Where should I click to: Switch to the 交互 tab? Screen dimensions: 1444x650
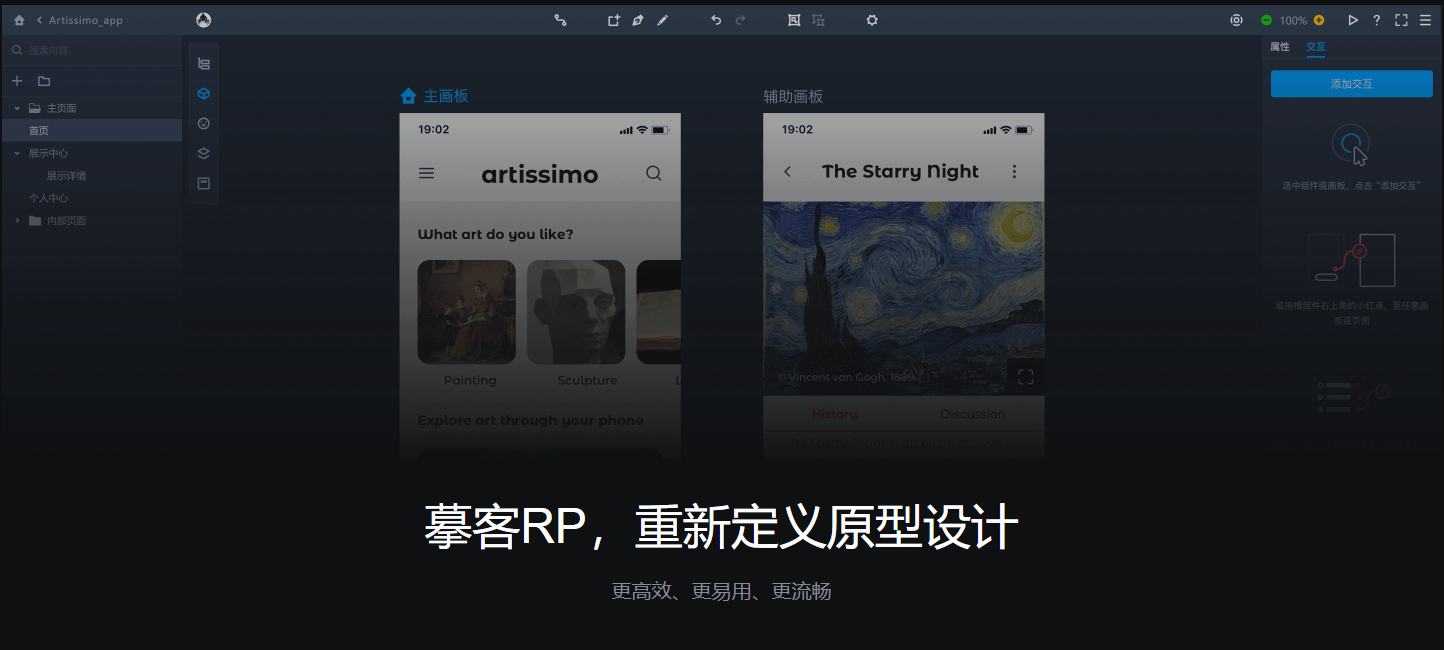[x=1316, y=47]
